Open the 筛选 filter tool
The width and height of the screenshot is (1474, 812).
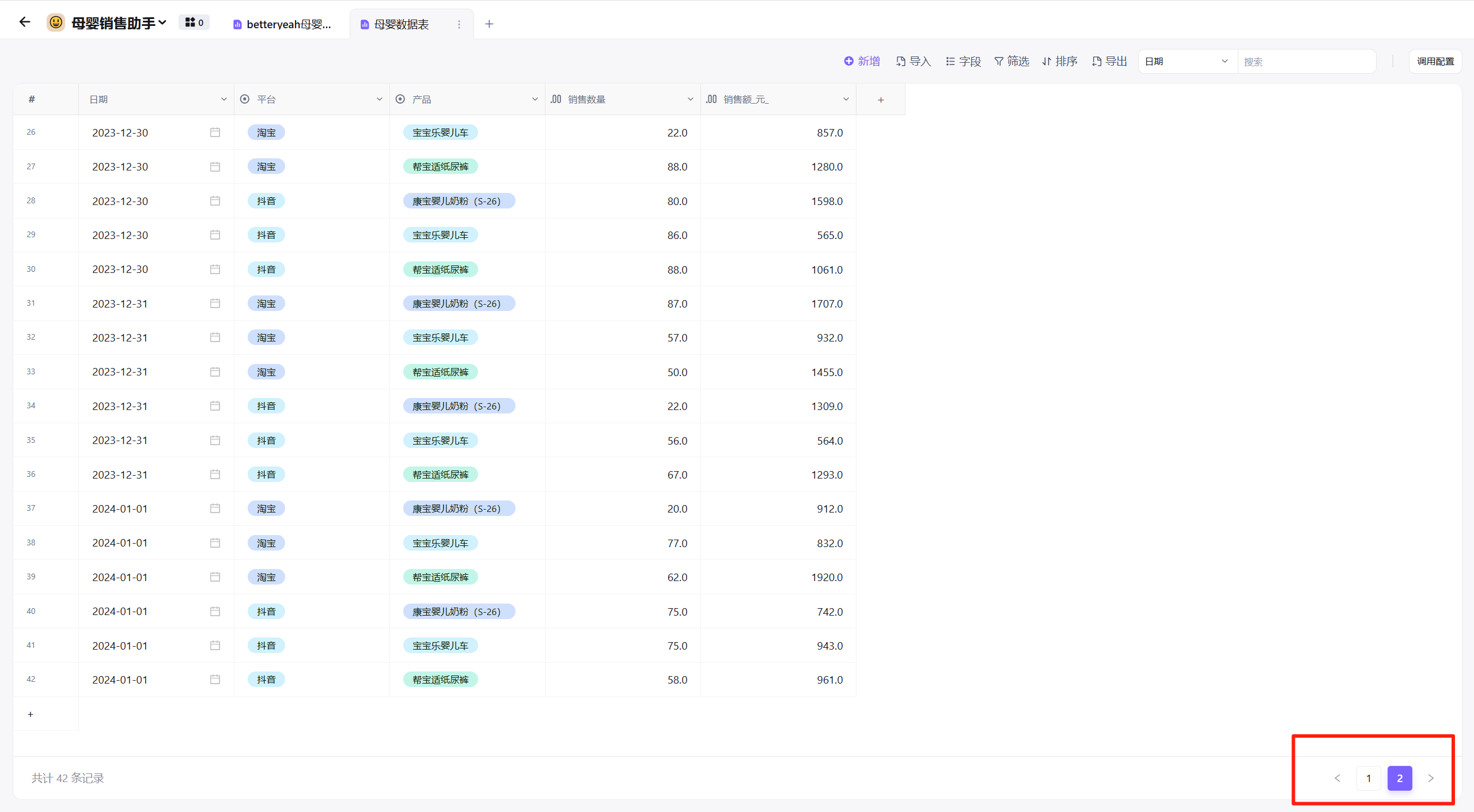pos(1011,61)
